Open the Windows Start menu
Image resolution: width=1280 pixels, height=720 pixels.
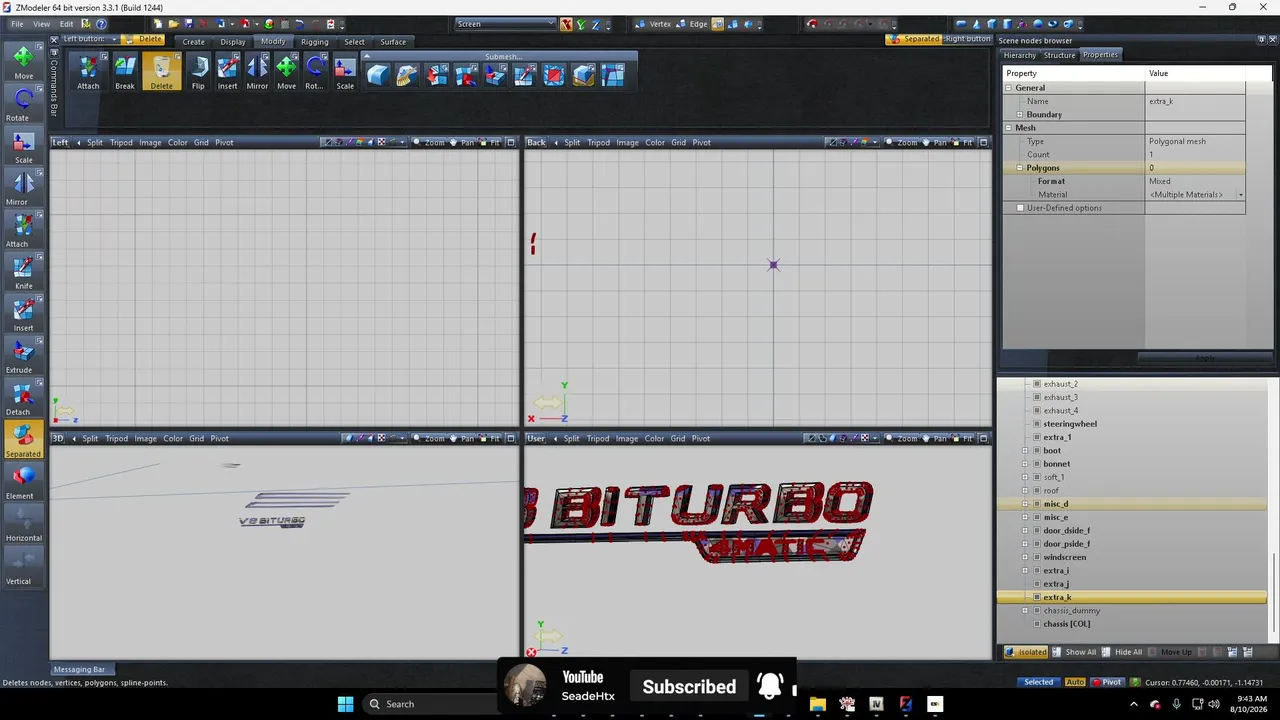[x=345, y=704]
